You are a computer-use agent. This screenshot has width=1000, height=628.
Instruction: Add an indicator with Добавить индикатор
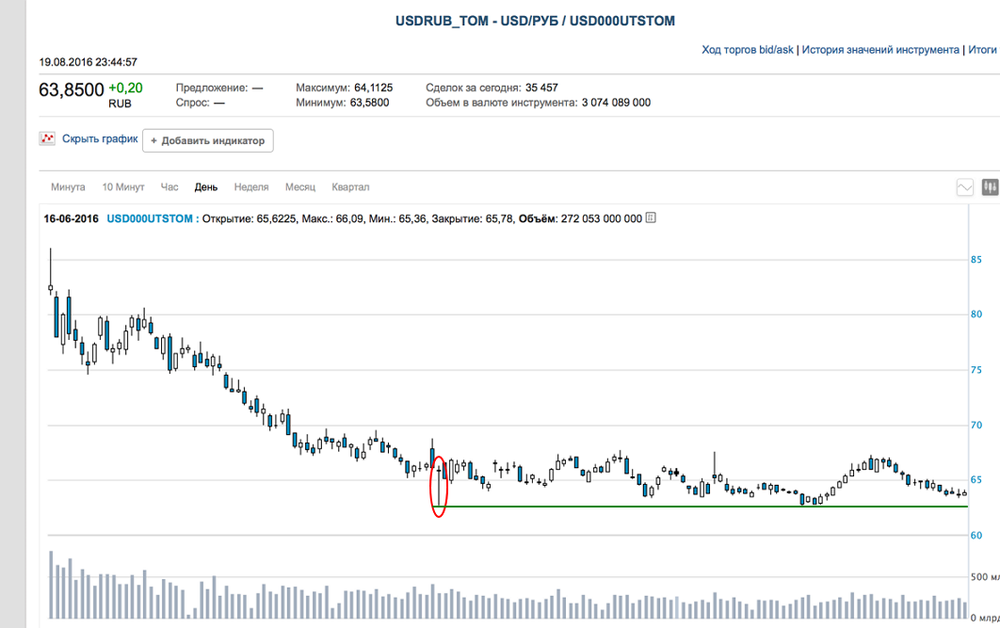tap(208, 141)
